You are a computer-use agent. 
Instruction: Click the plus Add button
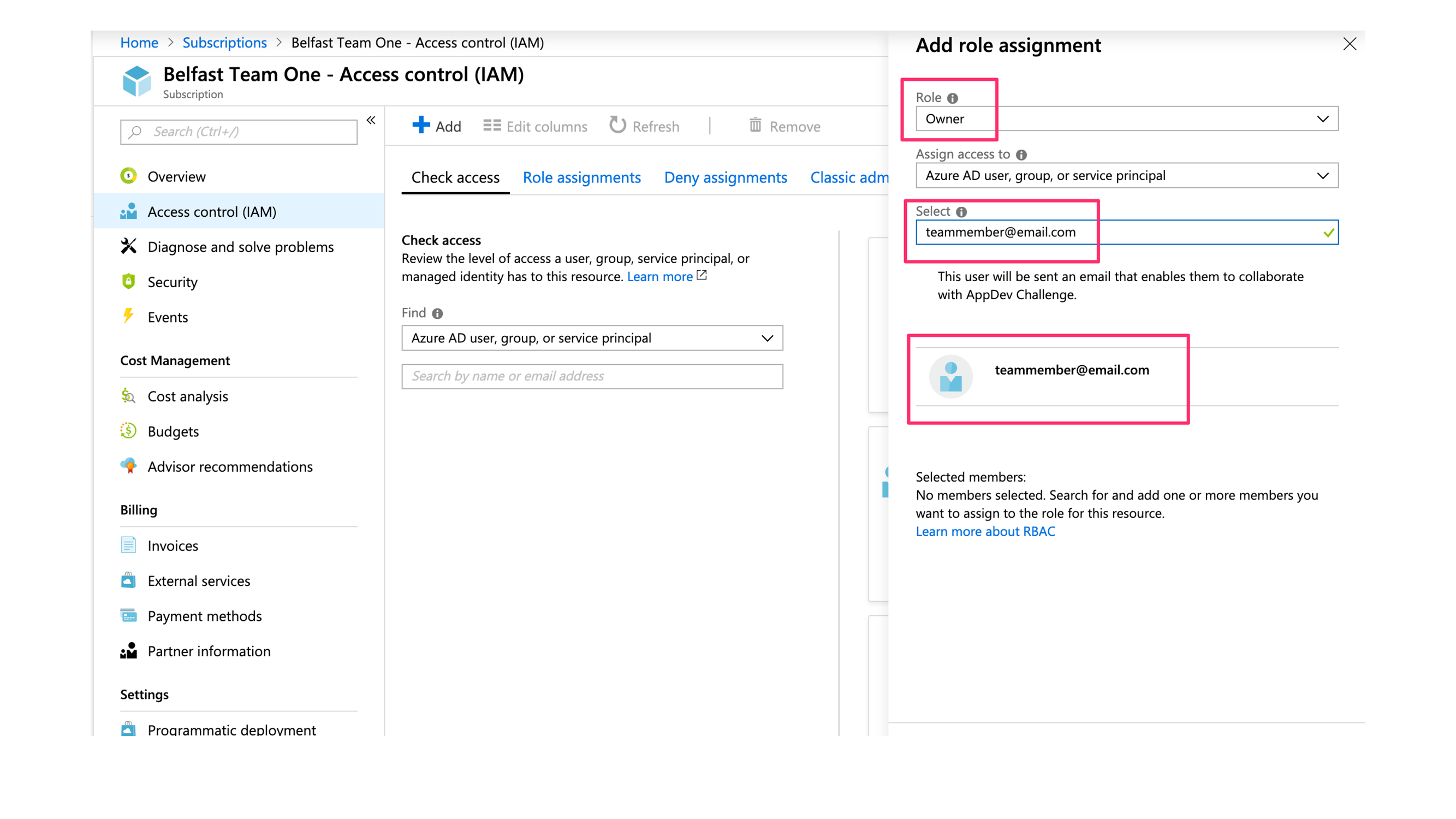tap(436, 126)
